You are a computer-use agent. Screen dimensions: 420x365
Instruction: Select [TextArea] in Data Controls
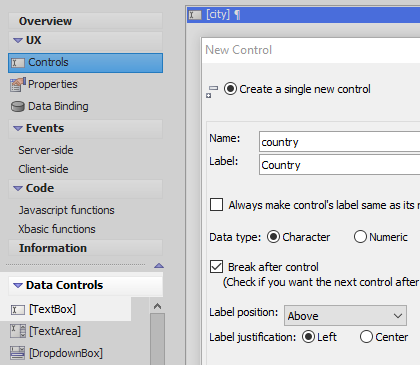pos(55,331)
